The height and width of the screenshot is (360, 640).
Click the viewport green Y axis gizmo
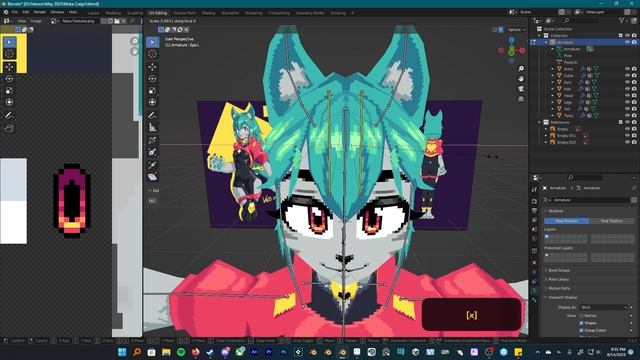click(x=511, y=53)
